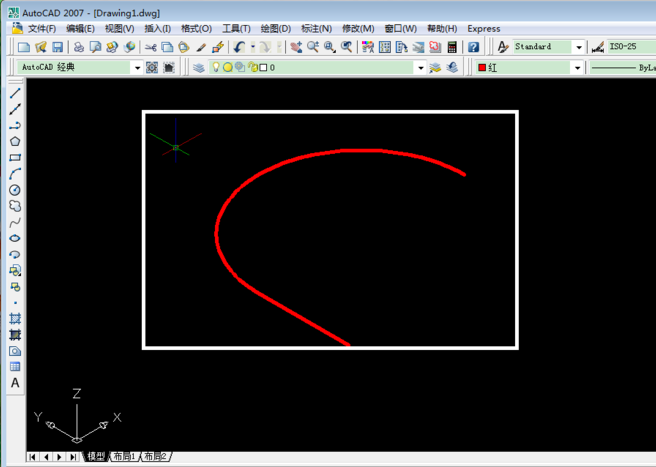Paste from clipboard icon
The width and height of the screenshot is (656, 467).
pyautogui.click(x=184, y=47)
